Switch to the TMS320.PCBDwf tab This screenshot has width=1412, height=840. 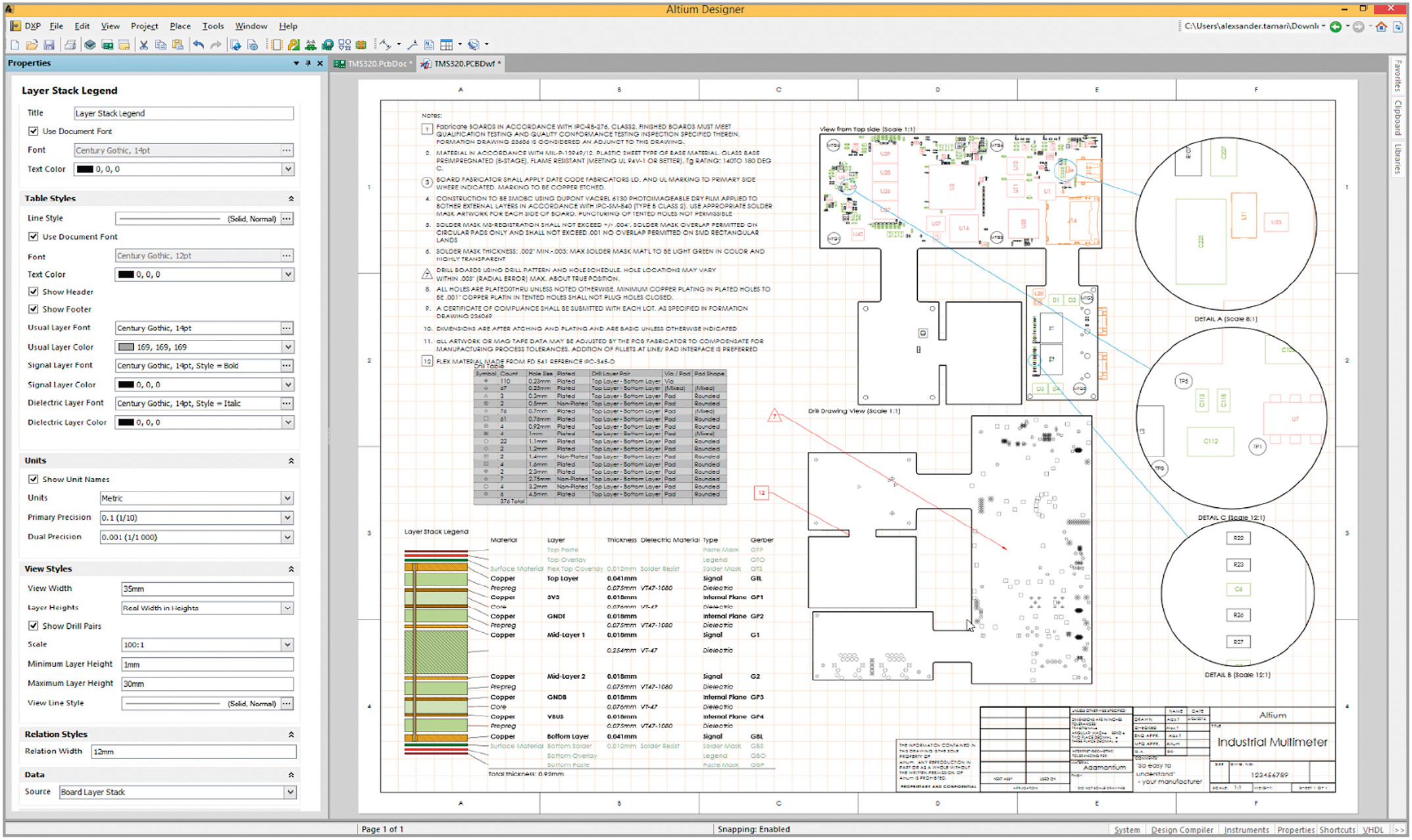tap(461, 64)
